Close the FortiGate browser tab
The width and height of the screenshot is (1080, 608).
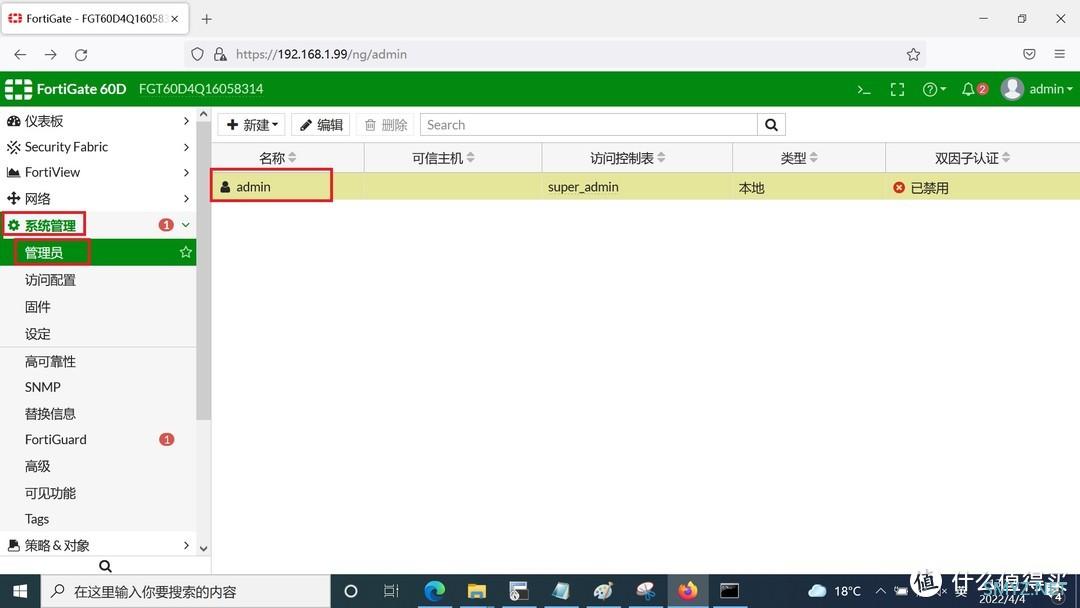175,19
